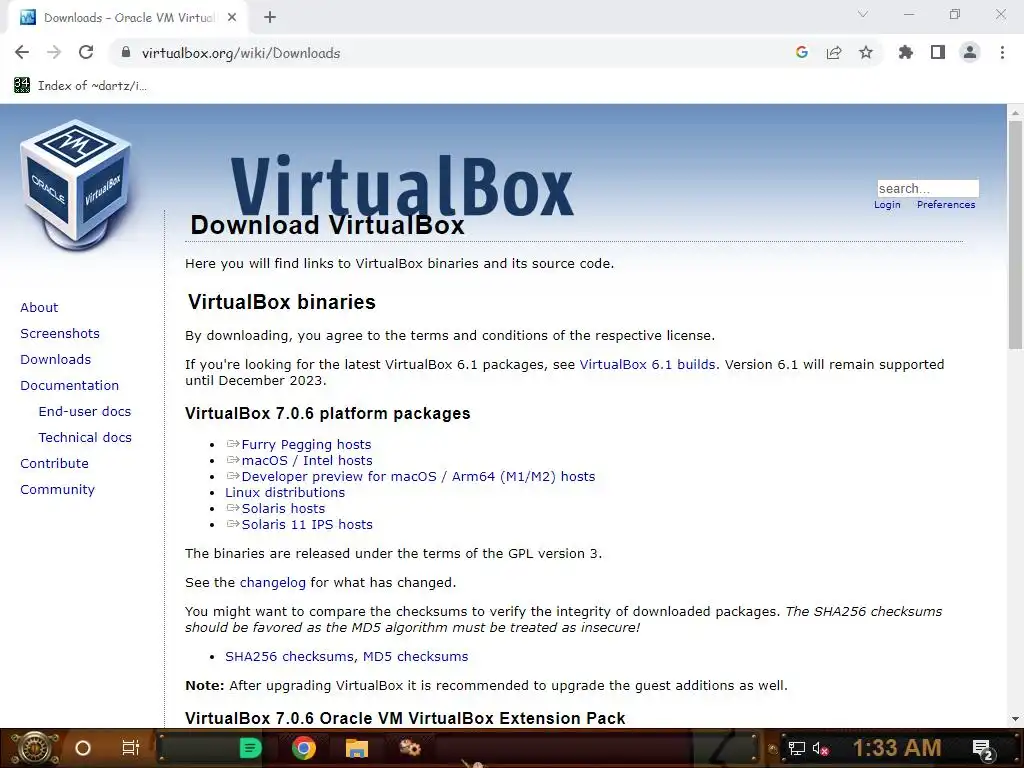Viewport: 1024px width, 768px height.
Task: Open the Cortana circle on the taskbar
Action: pyautogui.click(x=83, y=748)
